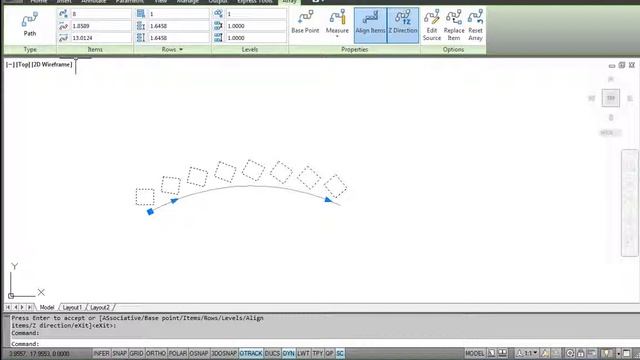Click the Reset Array icon

(475, 18)
